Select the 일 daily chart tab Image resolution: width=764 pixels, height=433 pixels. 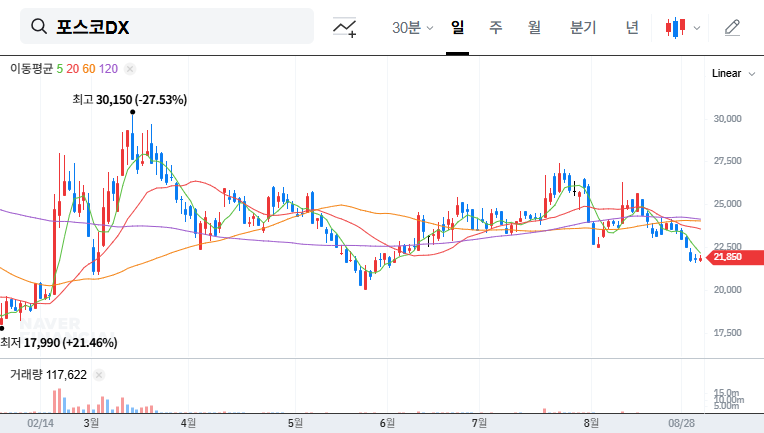(x=457, y=27)
